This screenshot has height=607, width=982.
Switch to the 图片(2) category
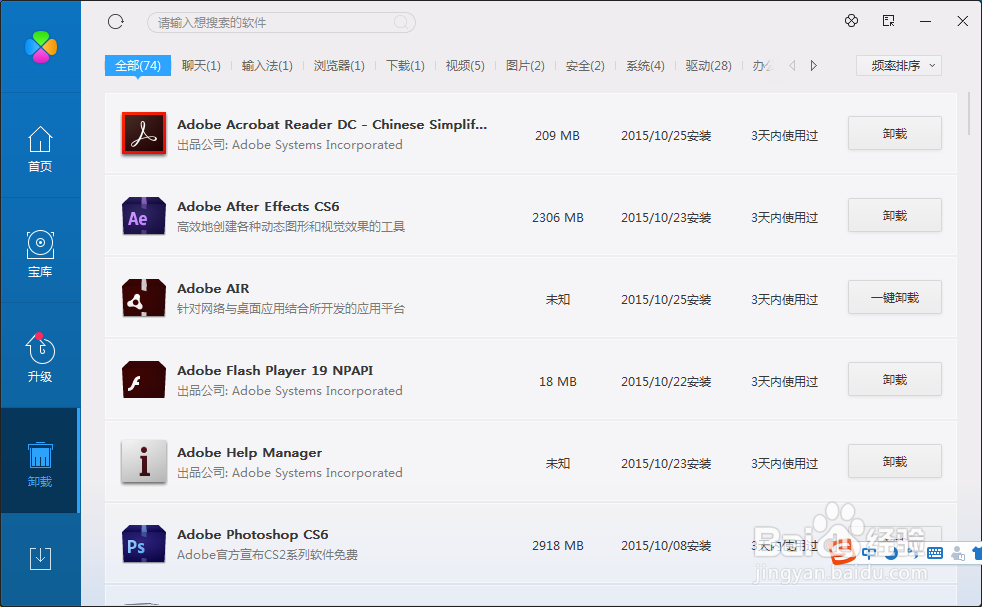(x=525, y=66)
